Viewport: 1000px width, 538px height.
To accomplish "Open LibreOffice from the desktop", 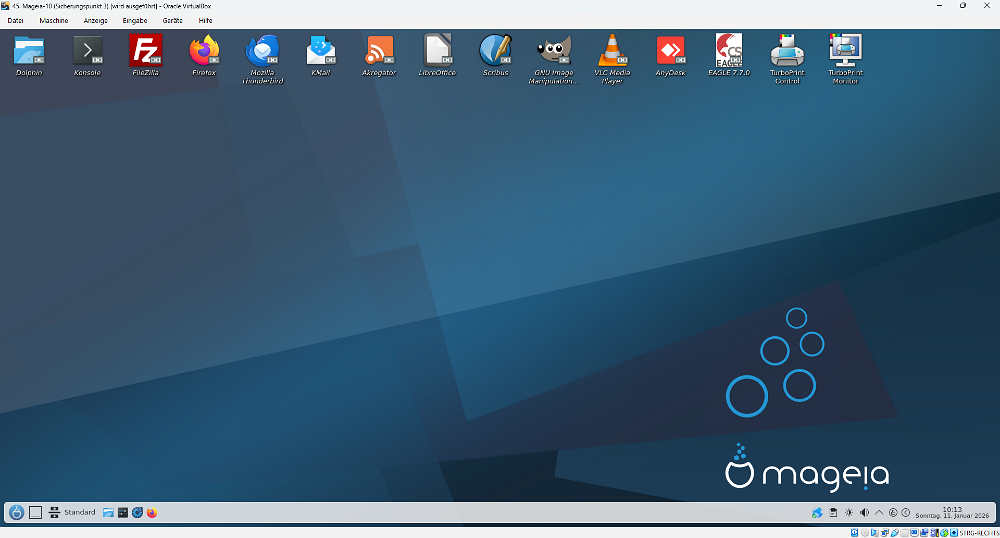I will coord(437,51).
